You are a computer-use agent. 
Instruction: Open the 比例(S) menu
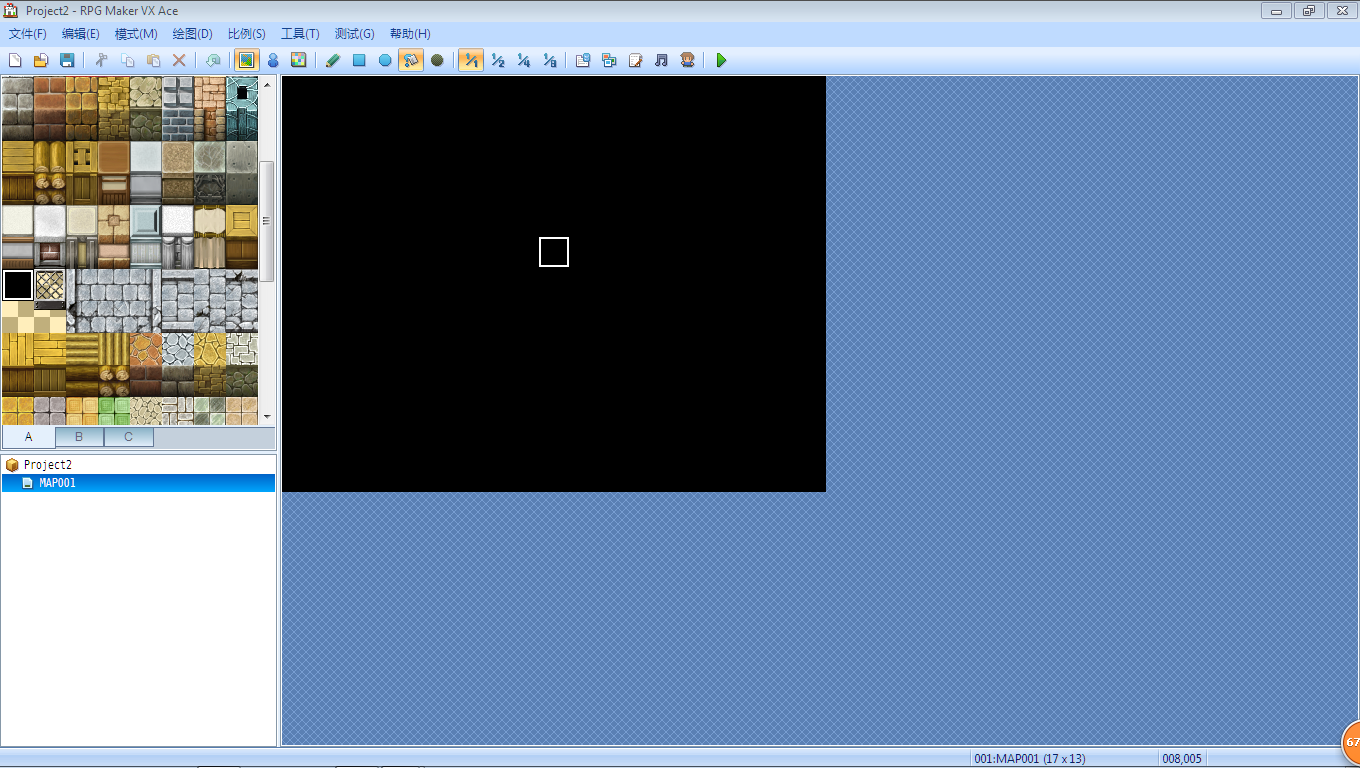click(246, 34)
